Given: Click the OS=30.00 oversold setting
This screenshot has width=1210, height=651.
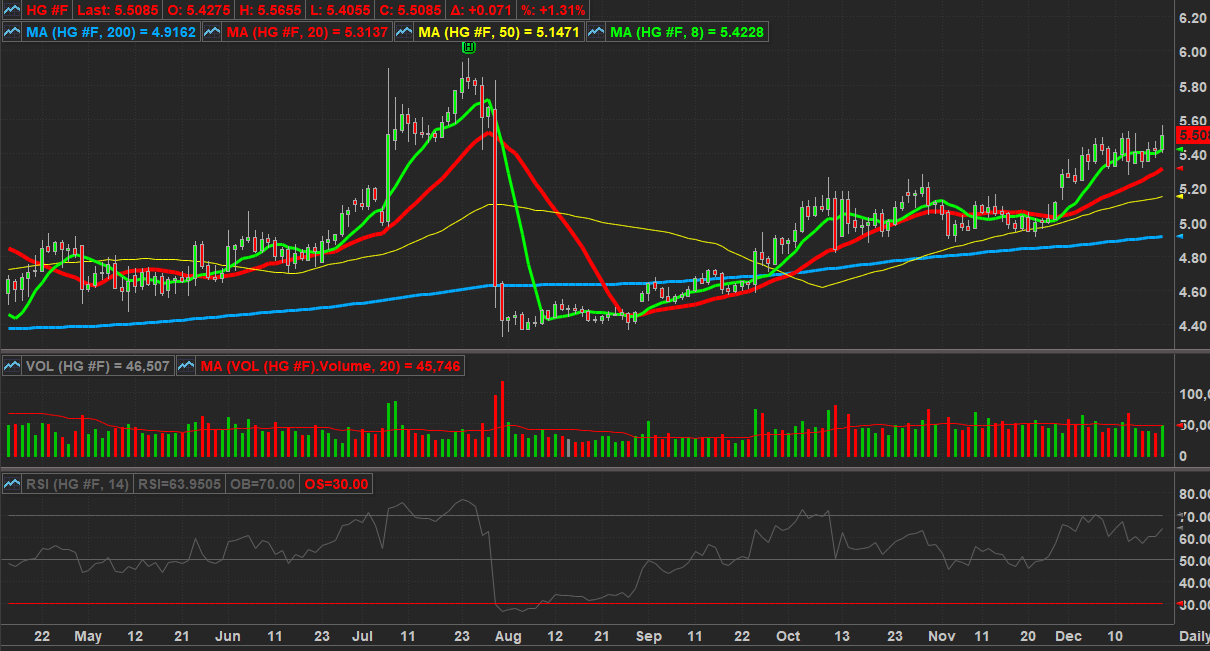Looking at the screenshot, I should pos(337,484).
